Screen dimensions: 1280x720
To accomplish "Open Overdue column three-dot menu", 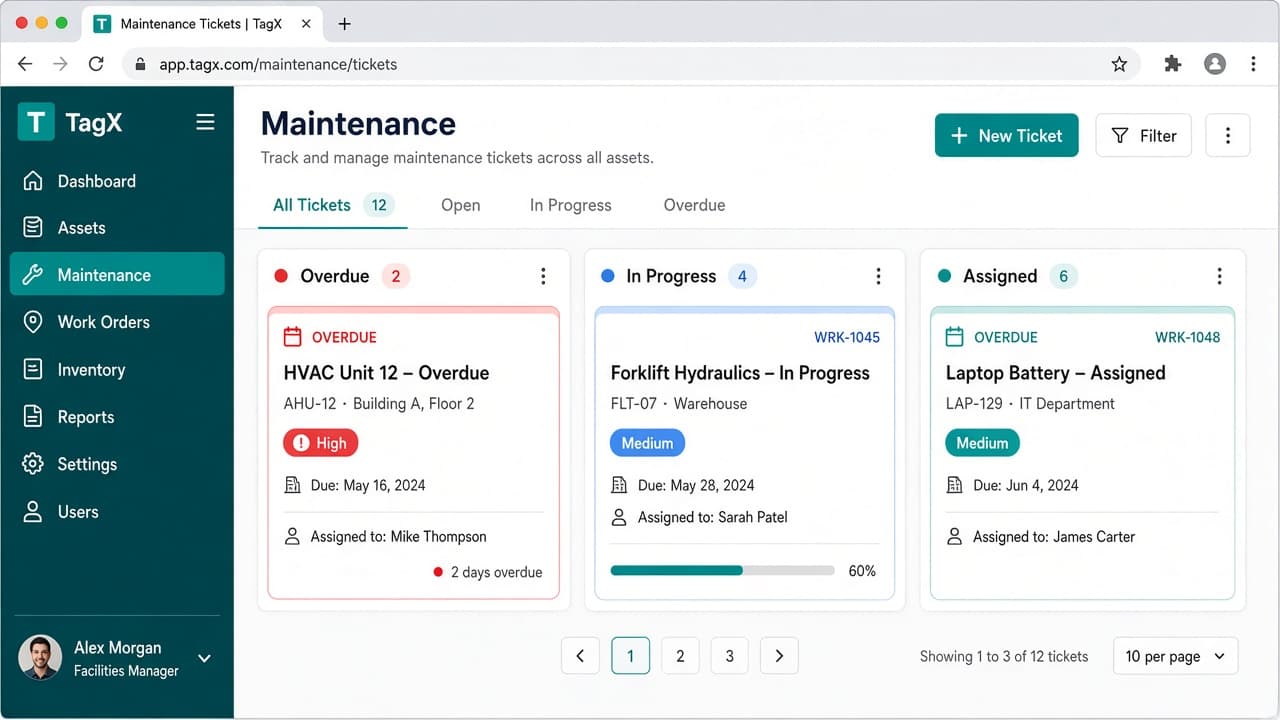I will (x=543, y=276).
